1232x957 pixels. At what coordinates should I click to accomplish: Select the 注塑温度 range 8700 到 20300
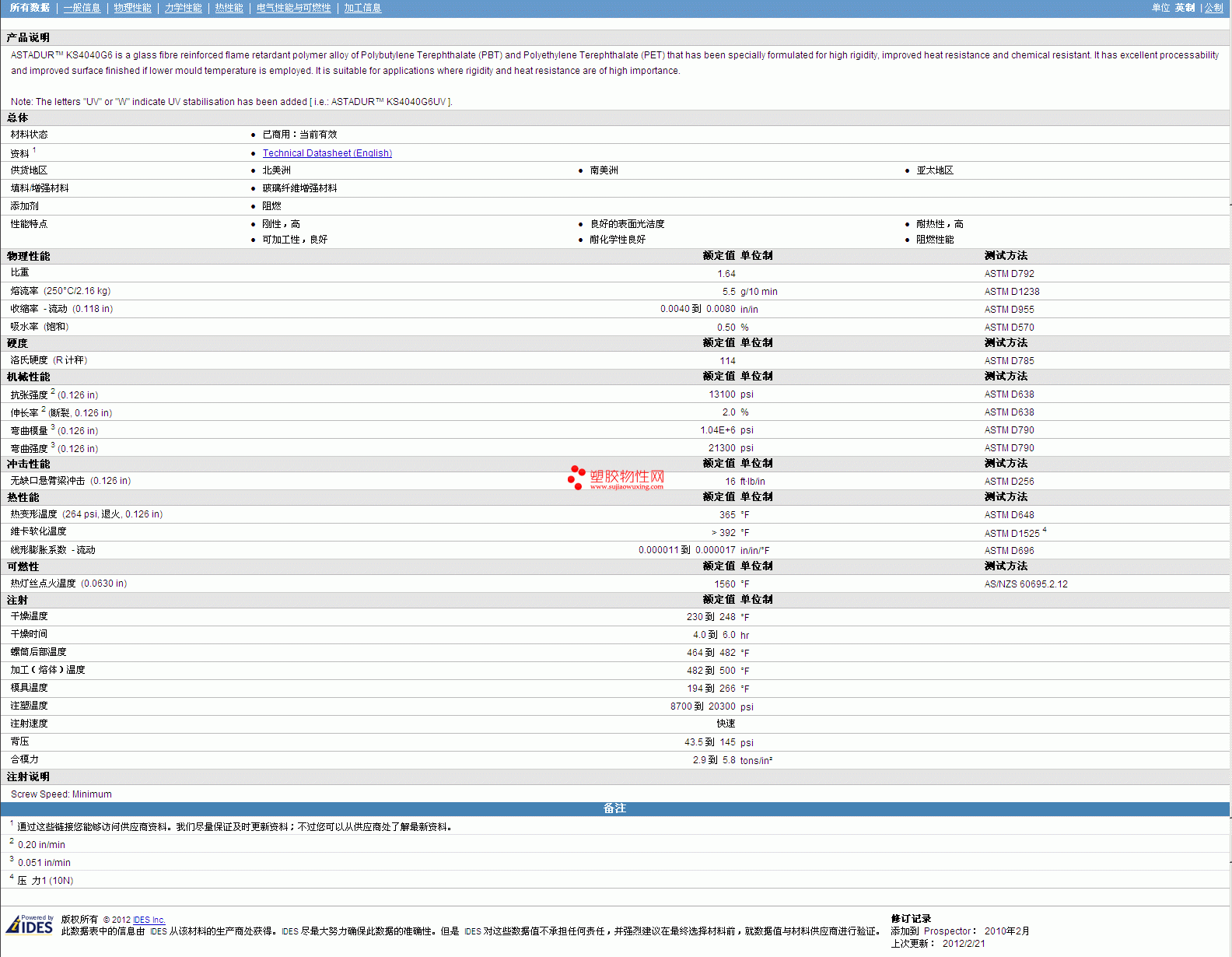[703, 706]
